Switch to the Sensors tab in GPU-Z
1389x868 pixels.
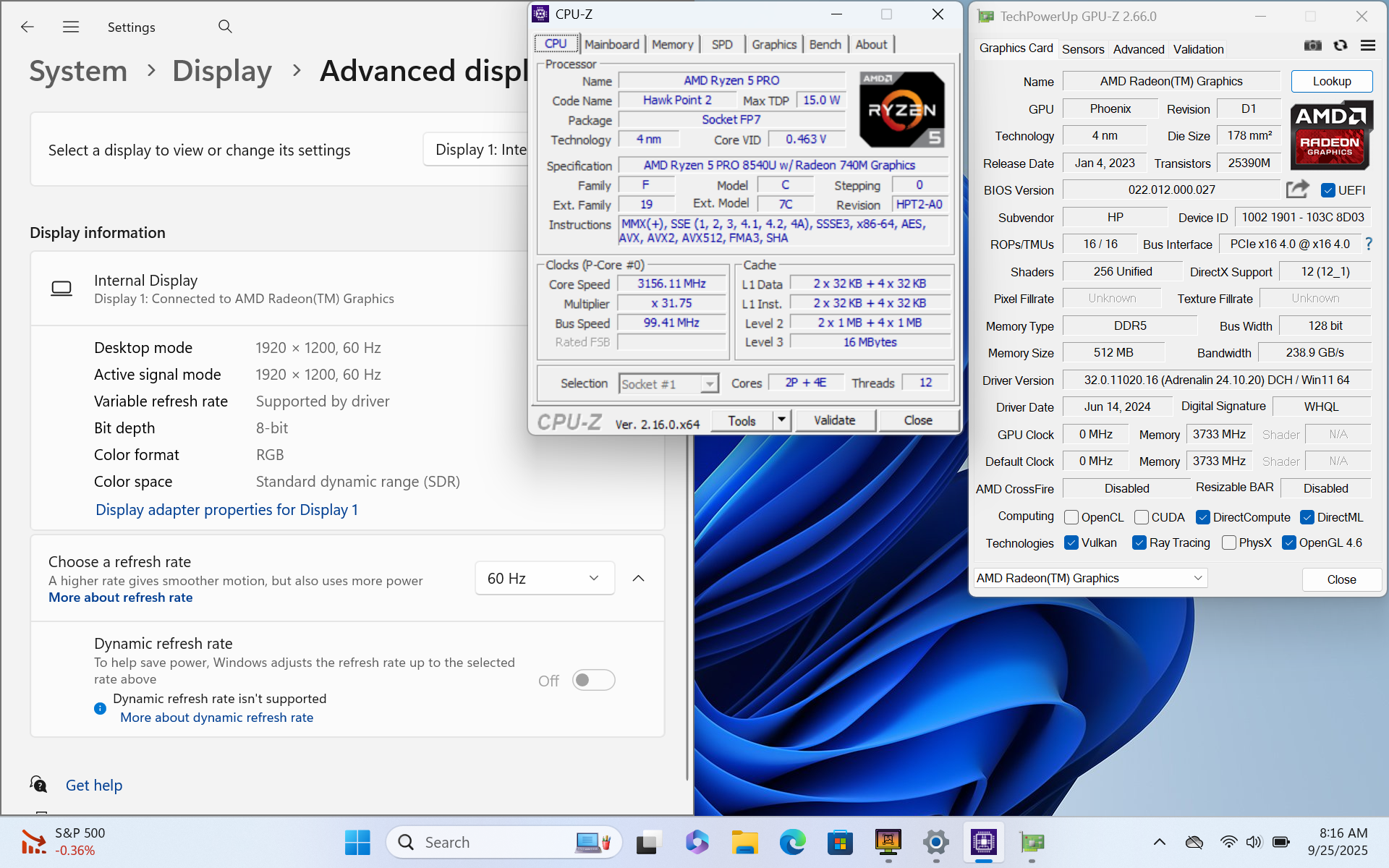click(x=1082, y=49)
